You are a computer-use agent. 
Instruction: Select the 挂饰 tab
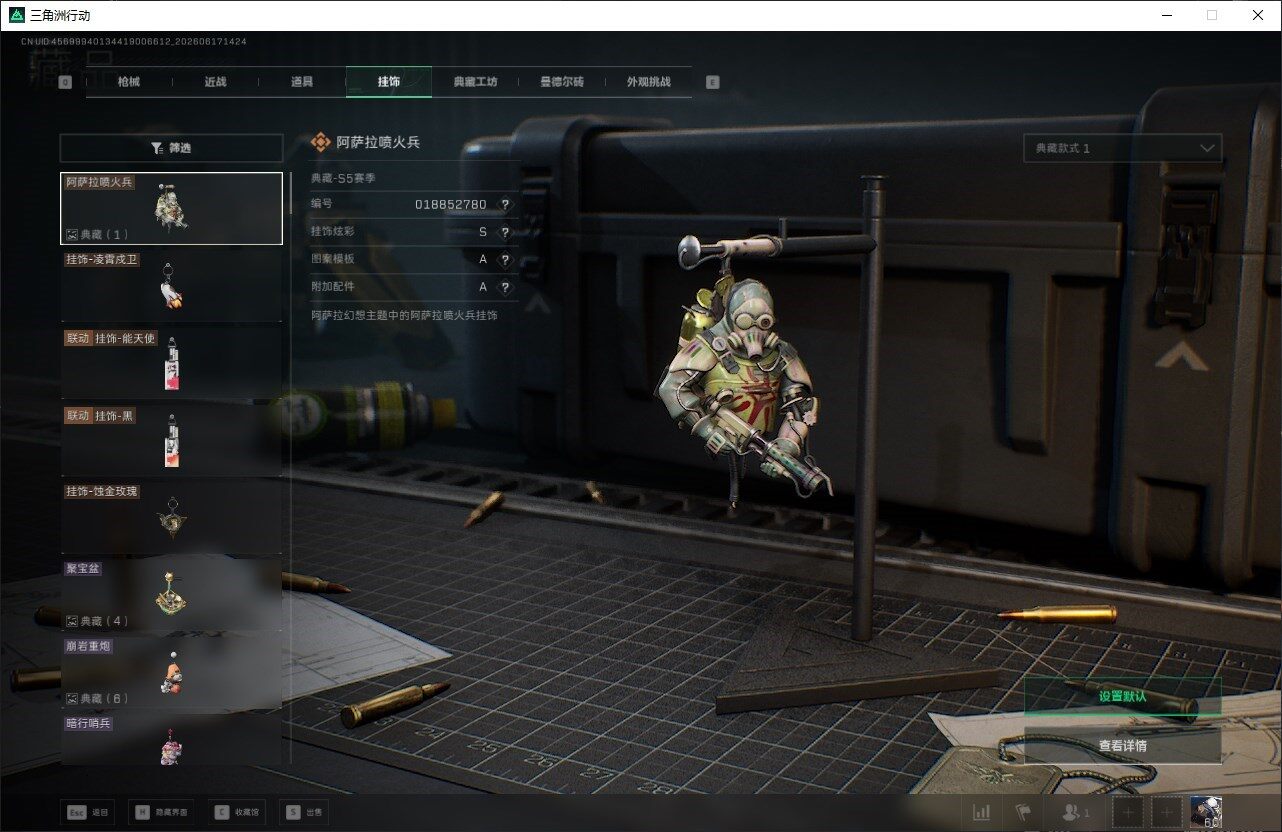(389, 82)
